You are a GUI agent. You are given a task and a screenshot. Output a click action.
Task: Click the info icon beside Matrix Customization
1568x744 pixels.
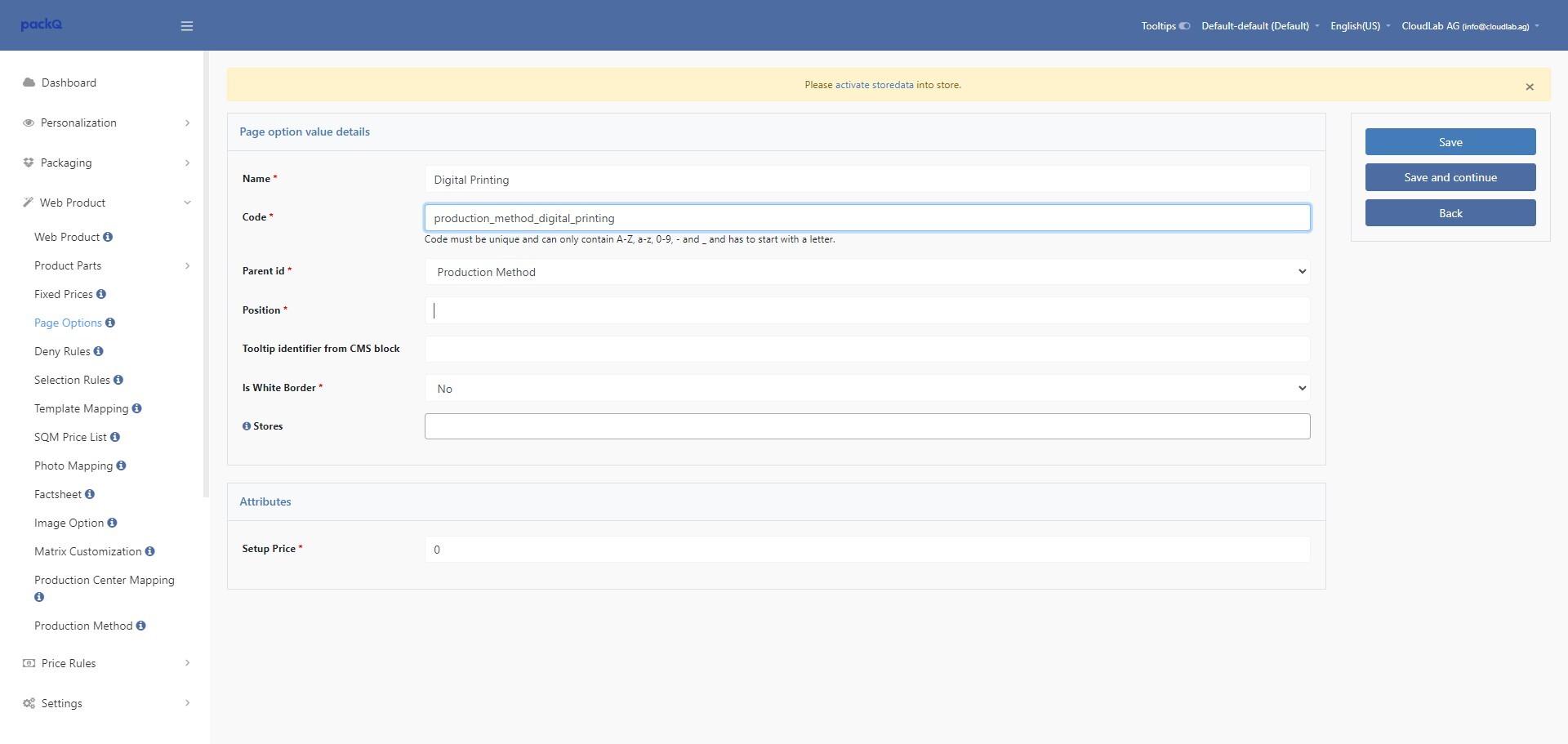pos(149,551)
